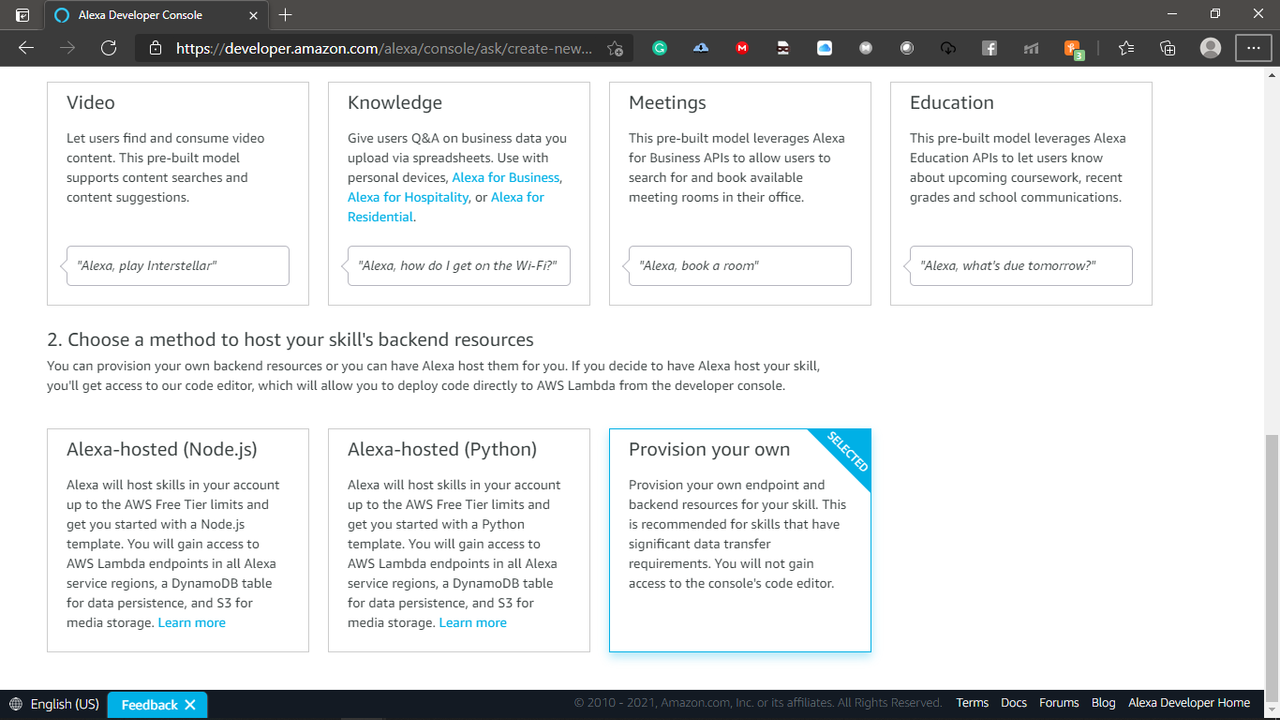Open the Alexa for Hospitality link
Image resolution: width=1280 pixels, height=720 pixels.
[x=408, y=197]
